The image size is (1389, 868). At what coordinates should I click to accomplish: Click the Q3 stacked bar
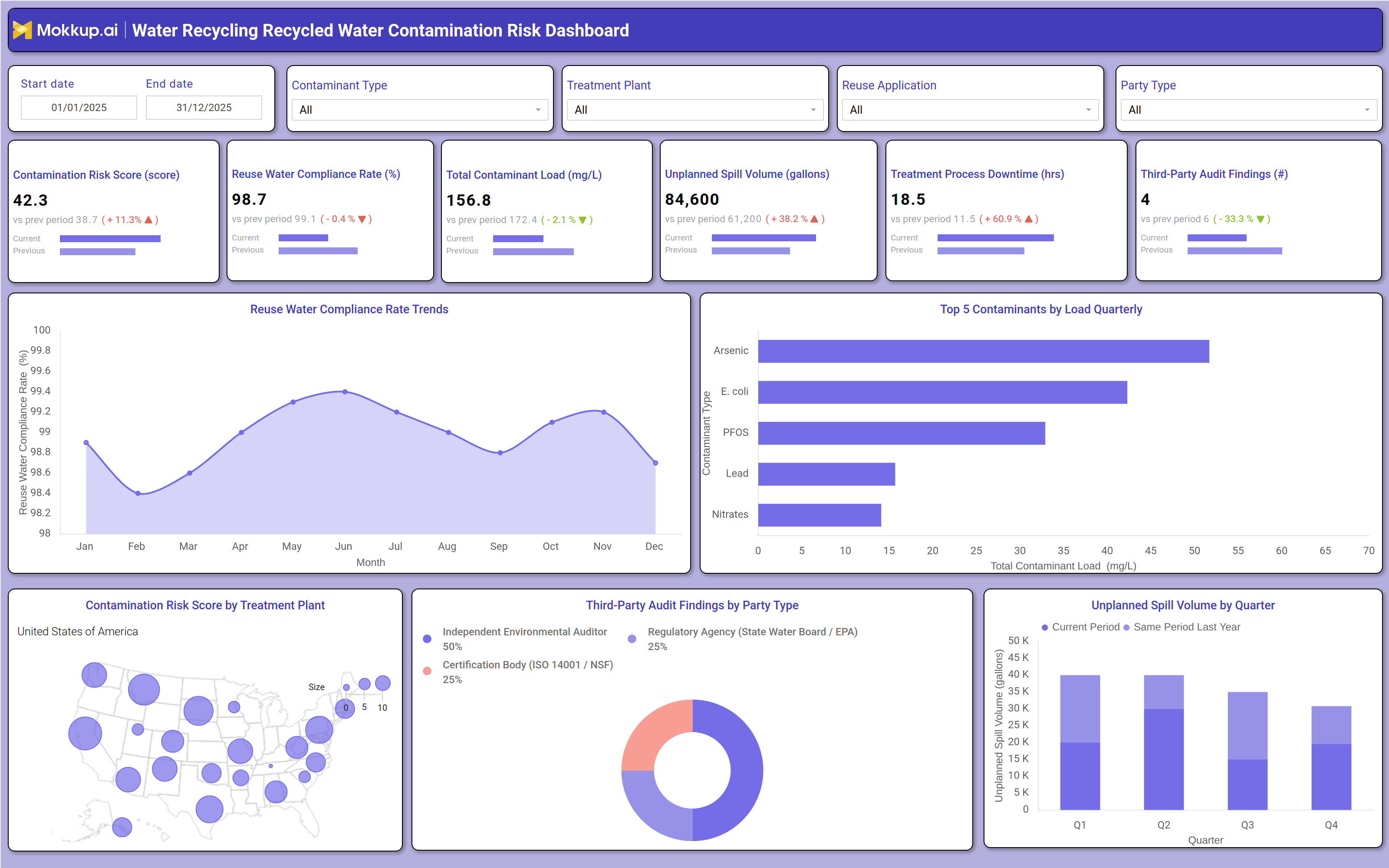1247,751
